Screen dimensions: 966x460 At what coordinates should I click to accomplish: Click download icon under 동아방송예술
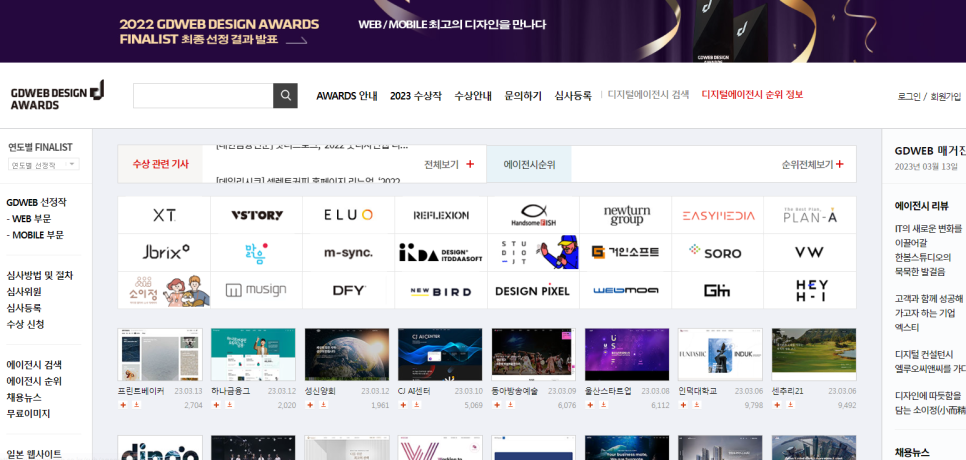[x=510, y=405]
